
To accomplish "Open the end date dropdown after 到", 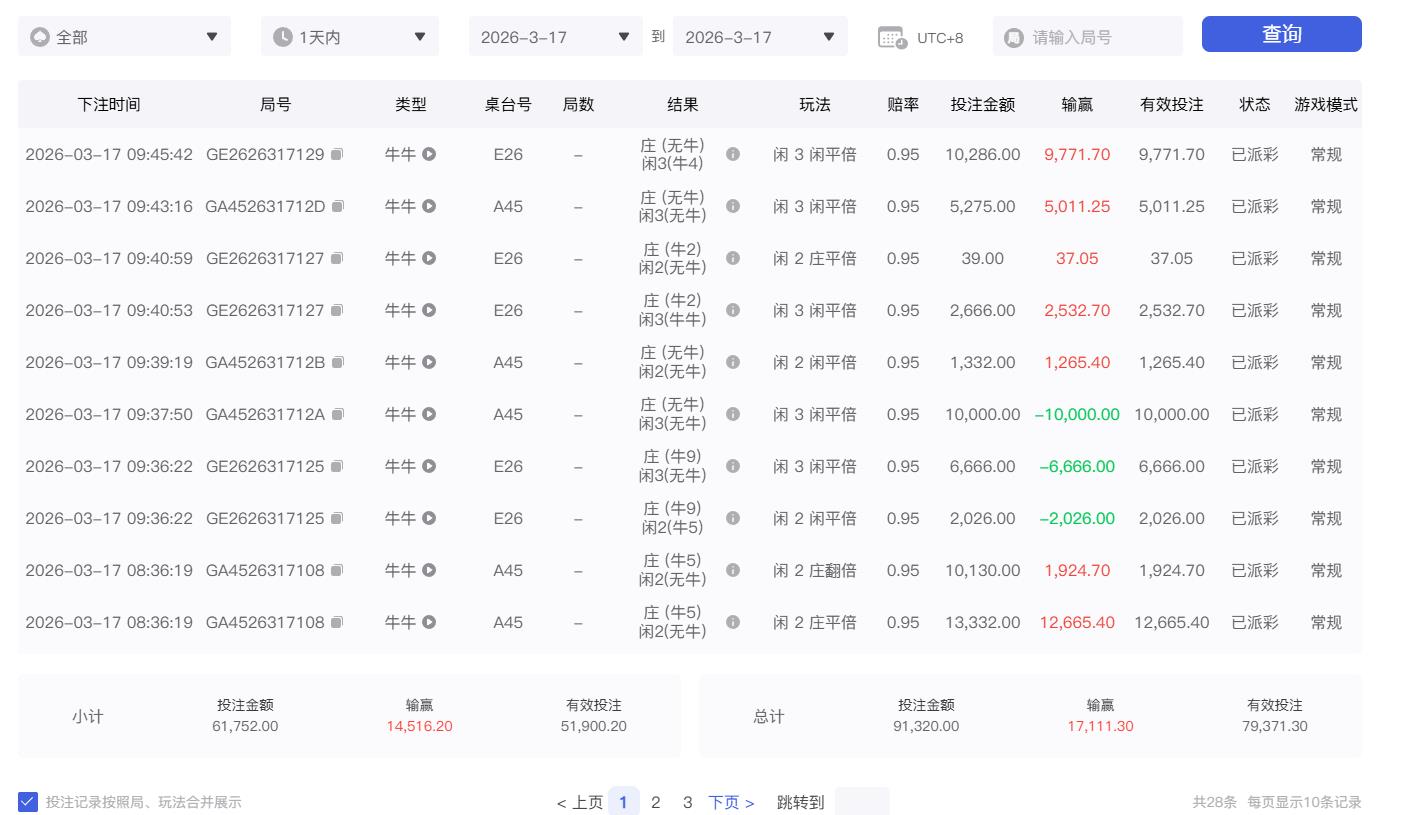I will (x=760, y=36).
